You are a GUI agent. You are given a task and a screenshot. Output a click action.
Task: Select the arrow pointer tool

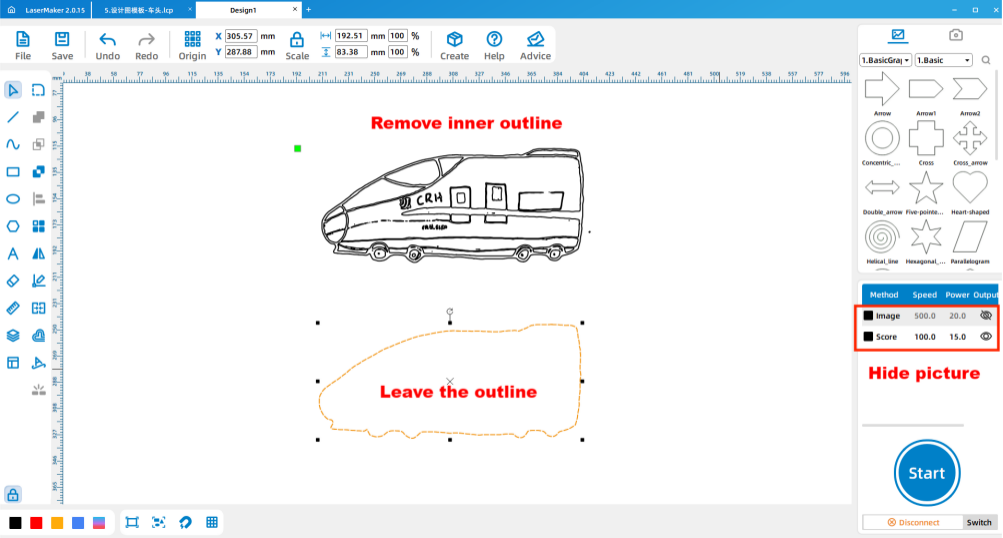pos(13,90)
